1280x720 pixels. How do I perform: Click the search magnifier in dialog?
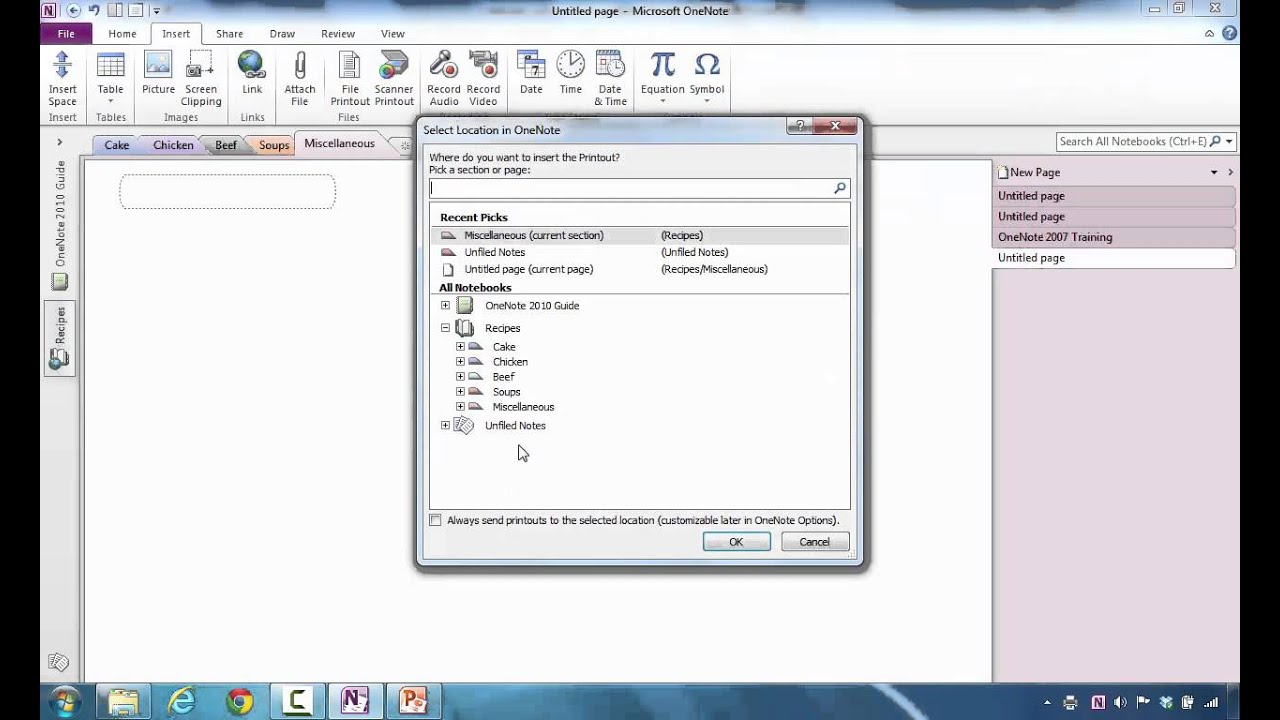click(x=839, y=188)
